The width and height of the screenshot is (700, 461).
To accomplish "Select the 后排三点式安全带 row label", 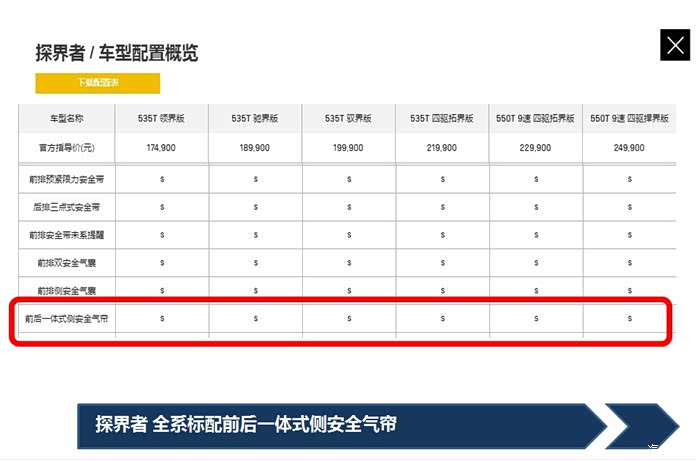I will click(67, 207).
